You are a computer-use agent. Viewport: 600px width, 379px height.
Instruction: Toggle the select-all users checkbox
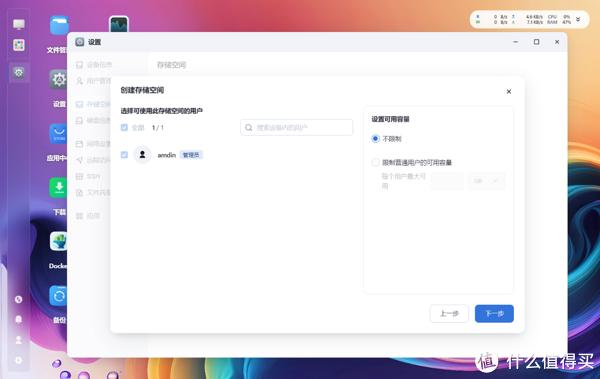[124, 127]
